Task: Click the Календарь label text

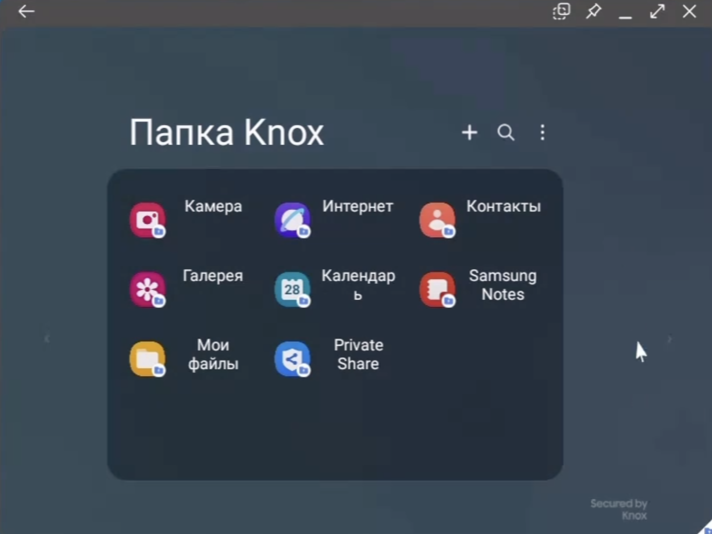Action: pos(358,285)
